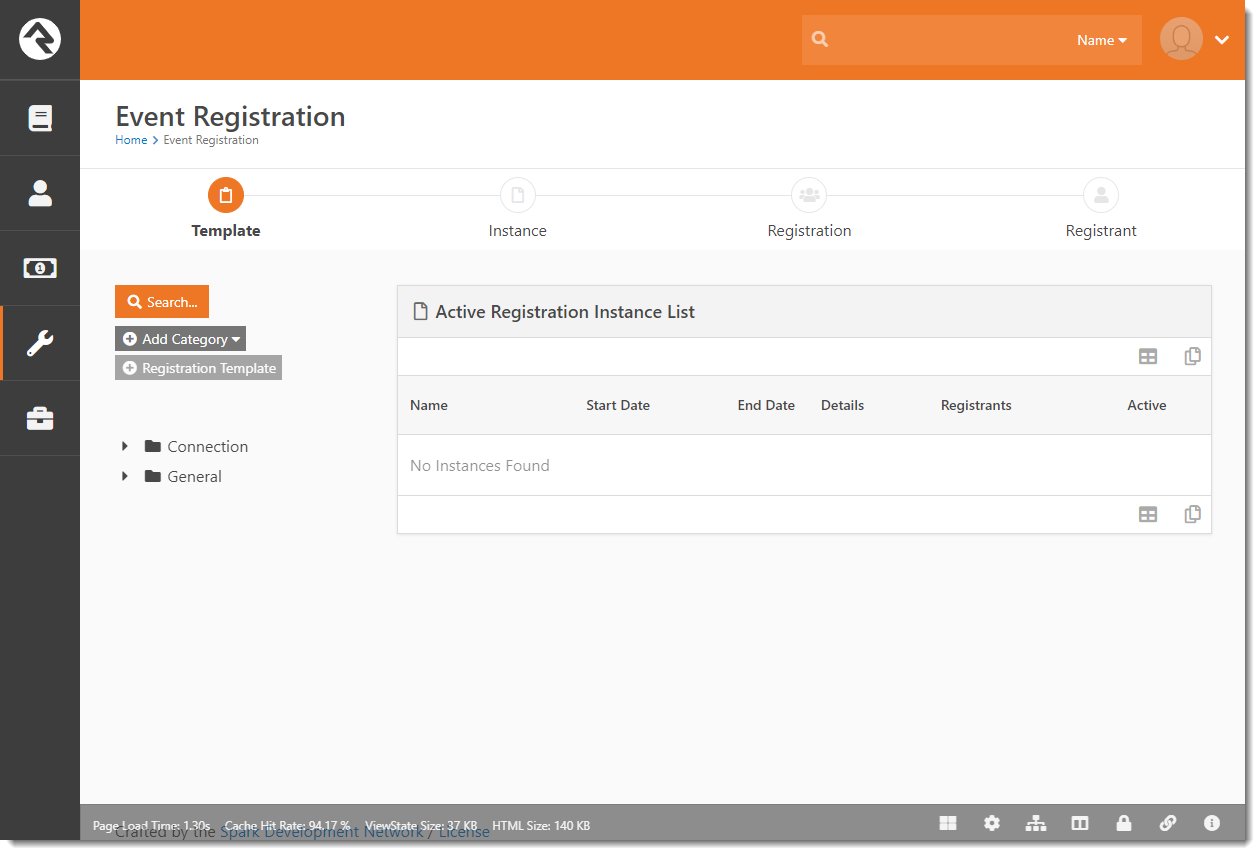The height and width of the screenshot is (855, 1260).
Task: Open the People sidebar menu icon
Action: [40, 193]
